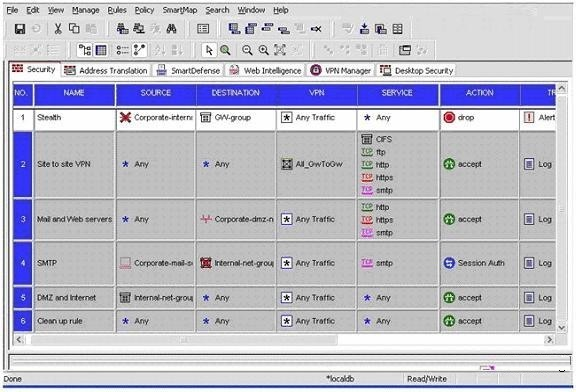Click ftp service in rule 2
The height and width of the screenshot is (392, 576).
pyautogui.click(x=373, y=152)
